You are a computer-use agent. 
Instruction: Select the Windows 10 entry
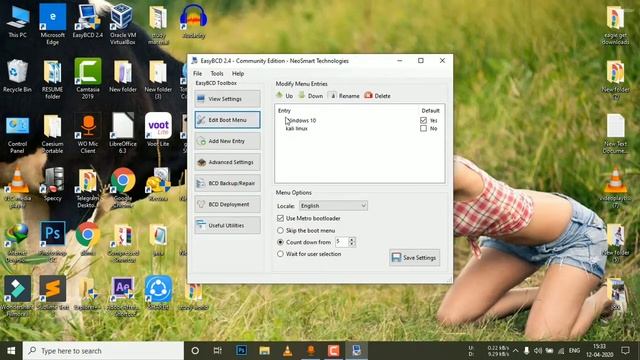click(x=301, y=120)
